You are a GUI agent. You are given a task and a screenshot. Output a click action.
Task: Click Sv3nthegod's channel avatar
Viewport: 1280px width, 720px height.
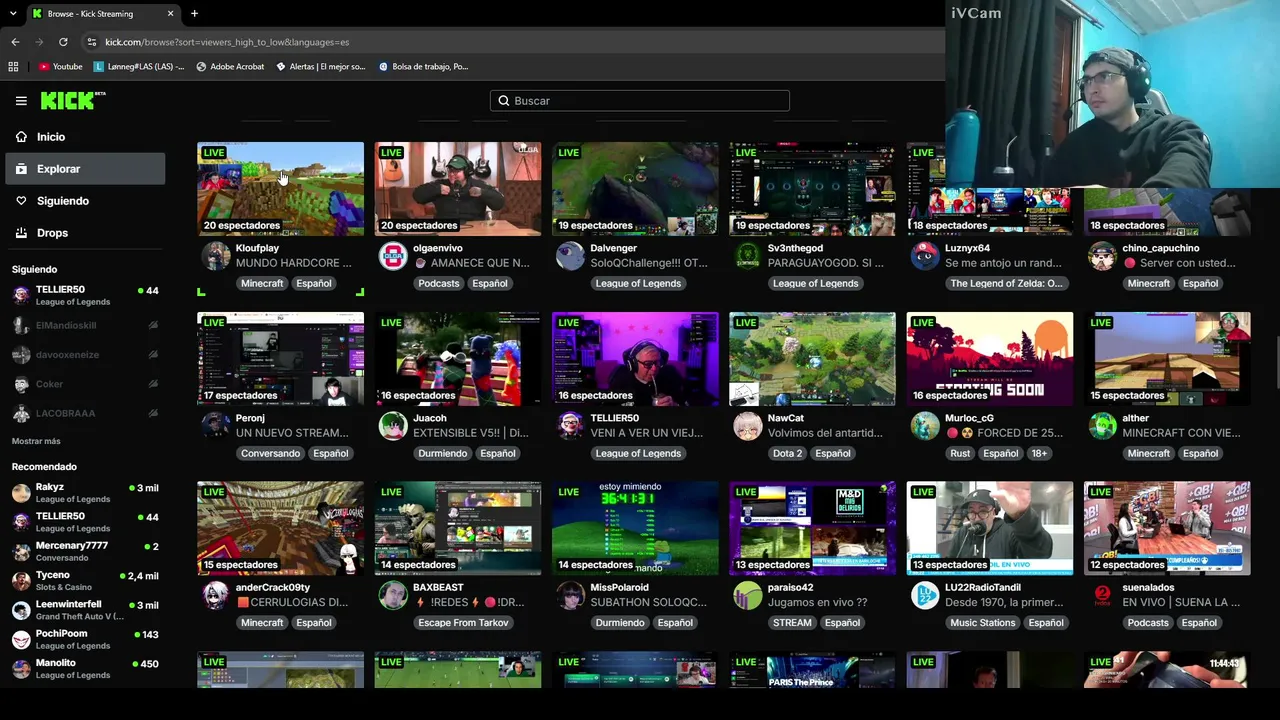748,256
